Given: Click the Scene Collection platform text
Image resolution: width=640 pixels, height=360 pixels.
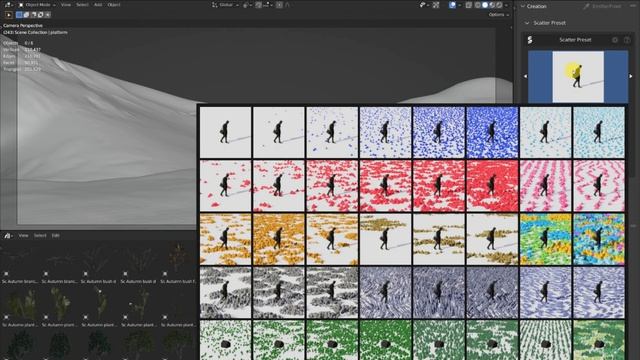Looking at the screenshot, I should [x=35, y=32].
